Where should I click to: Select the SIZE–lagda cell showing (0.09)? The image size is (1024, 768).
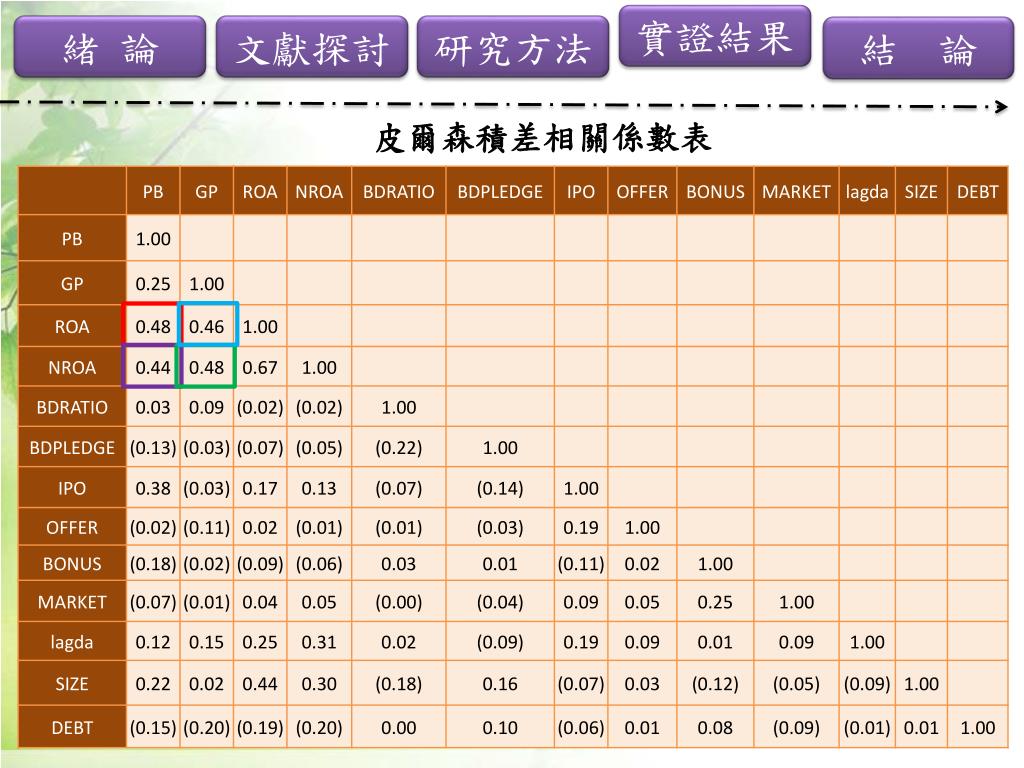867,684
